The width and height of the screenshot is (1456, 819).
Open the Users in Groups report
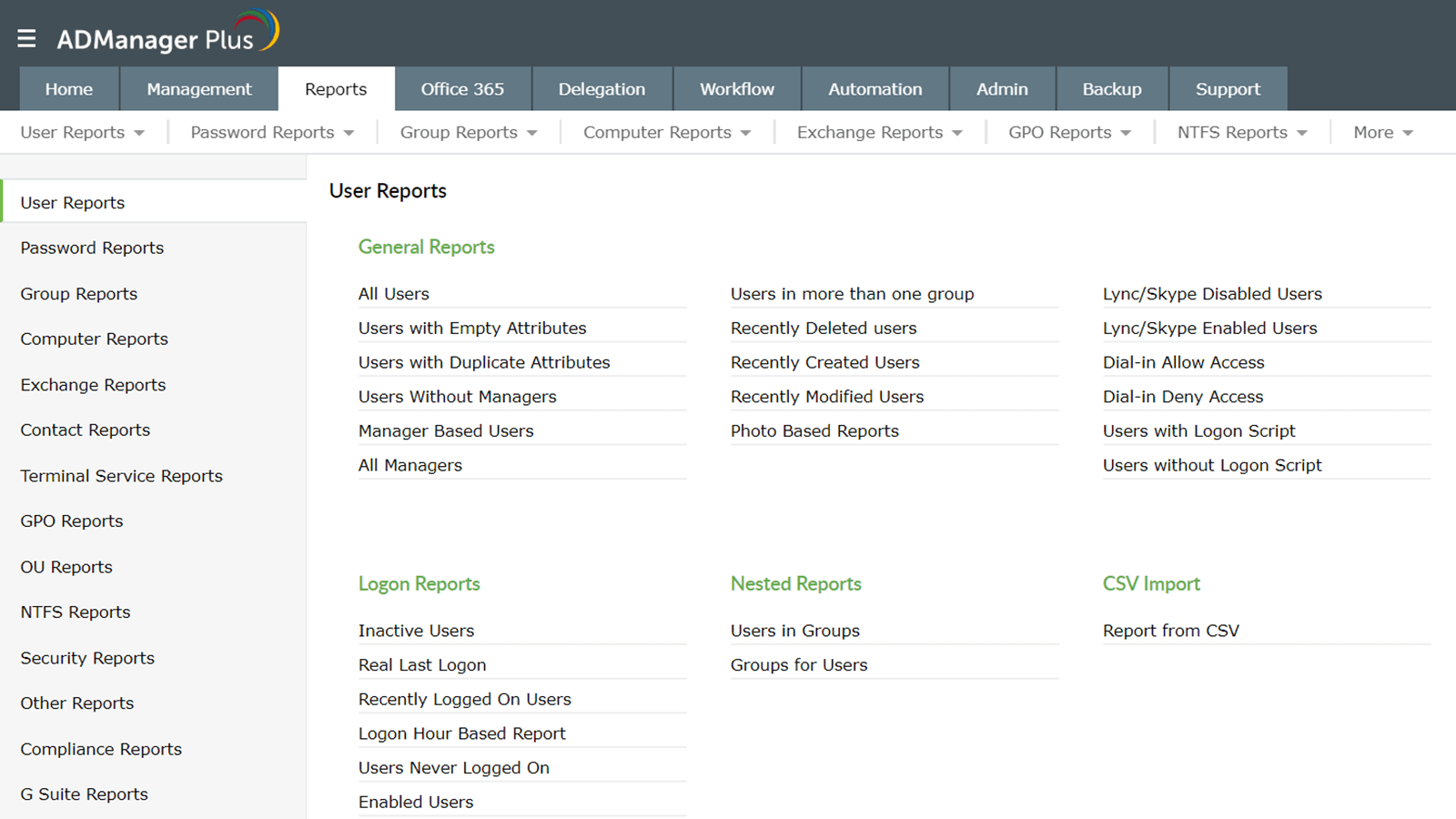point(795,631)
